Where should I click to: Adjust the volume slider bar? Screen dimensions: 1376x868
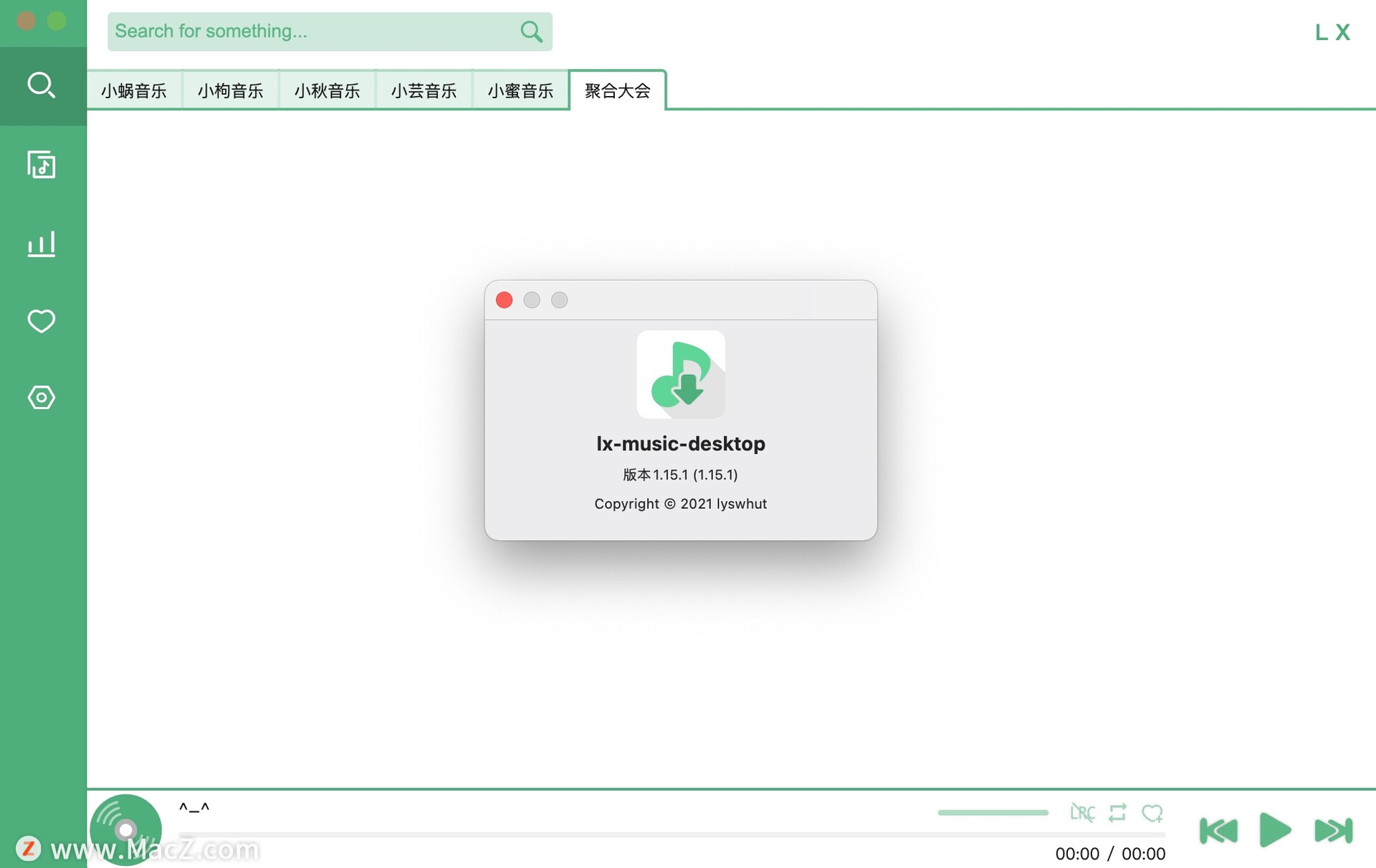[x=993, y=813]
